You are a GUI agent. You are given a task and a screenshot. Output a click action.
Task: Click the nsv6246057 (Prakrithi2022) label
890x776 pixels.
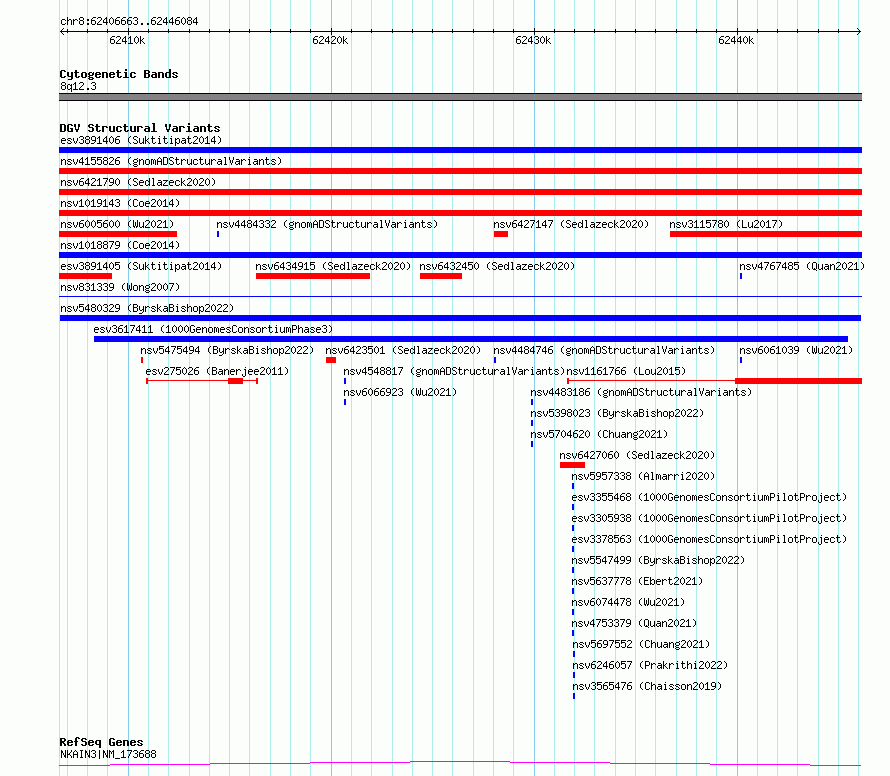(x=650, y=665)
